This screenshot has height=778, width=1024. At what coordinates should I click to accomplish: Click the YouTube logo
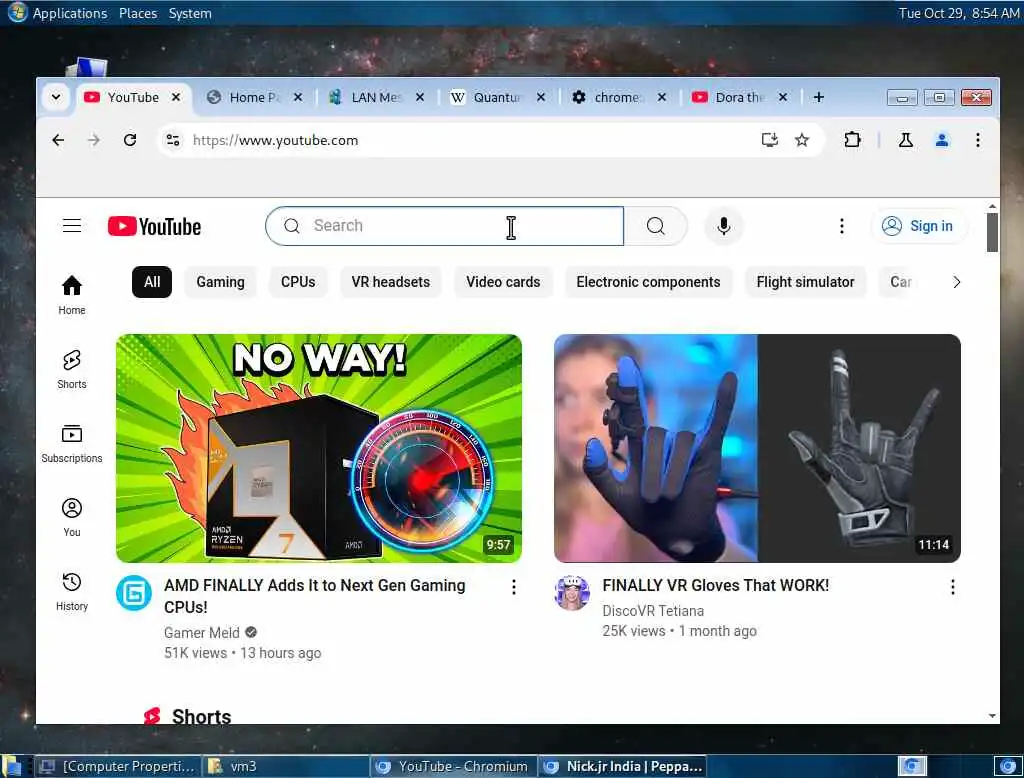[x=154, y=226]
